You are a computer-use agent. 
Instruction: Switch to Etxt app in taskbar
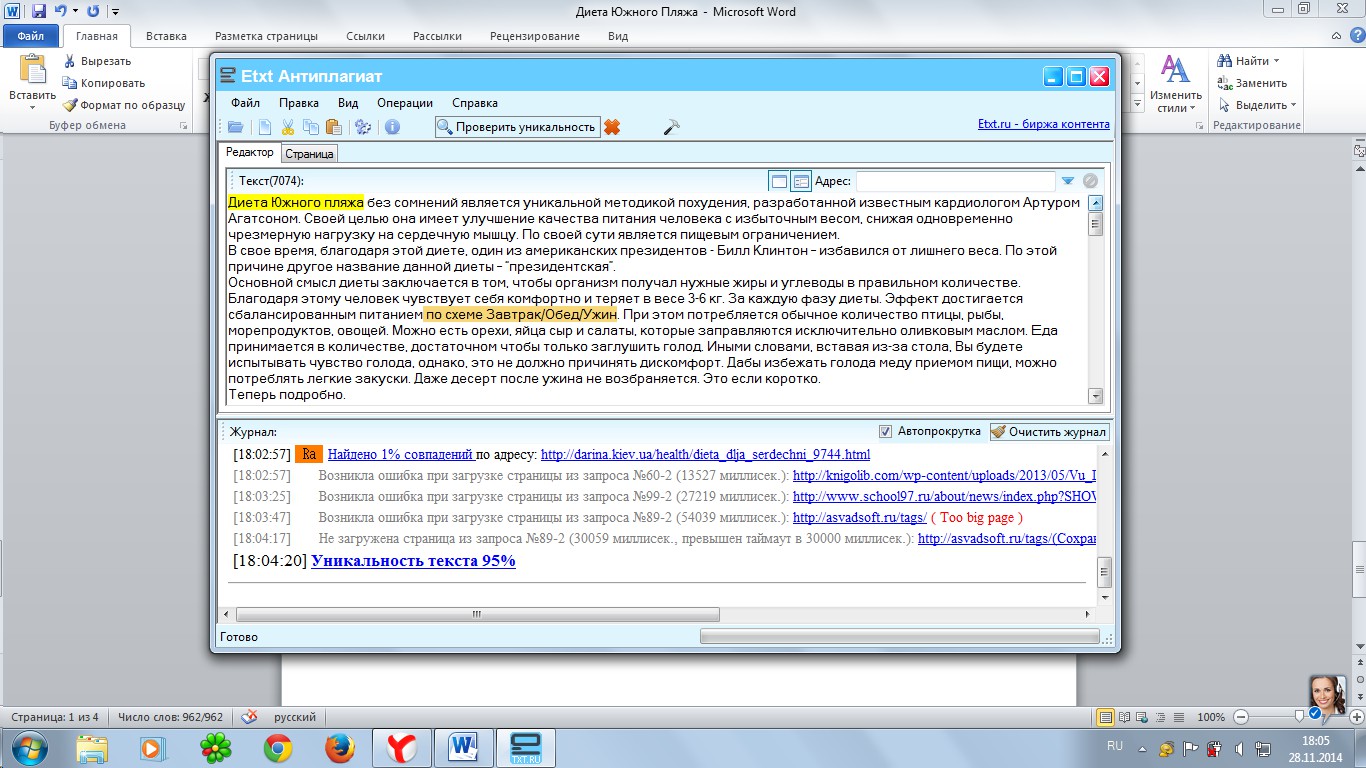pos(525,748)
